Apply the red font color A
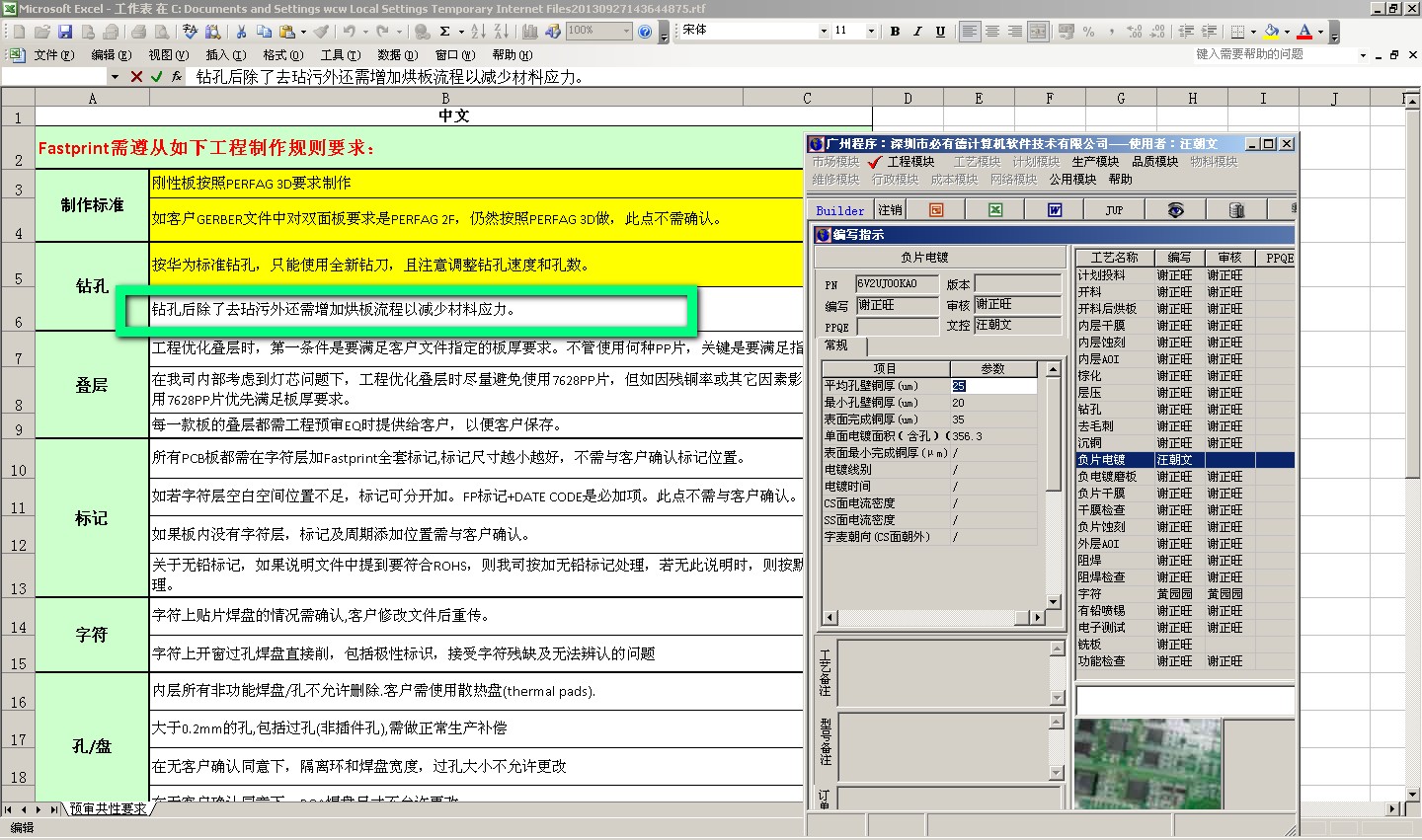The width and height of the screenshot is (1422, 840). [x=1304, y=32]
